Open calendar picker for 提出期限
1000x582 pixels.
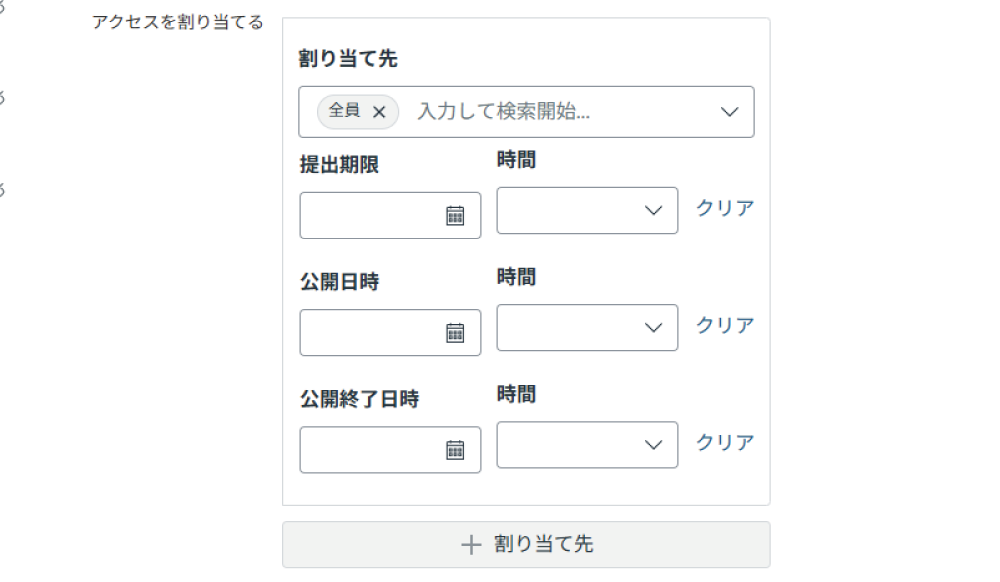coord(455,215)
